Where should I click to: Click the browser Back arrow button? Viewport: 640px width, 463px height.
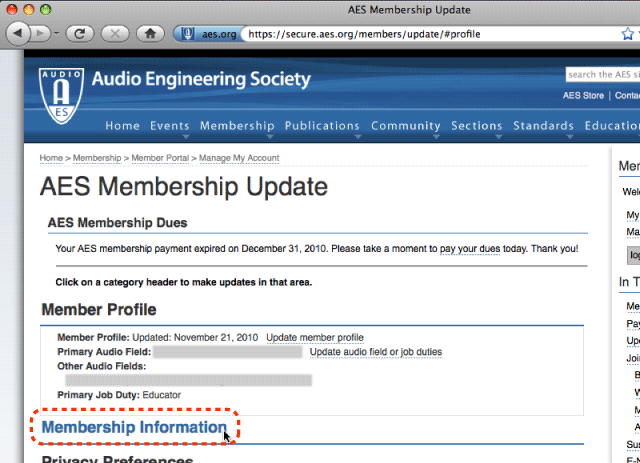coord(18,33)
